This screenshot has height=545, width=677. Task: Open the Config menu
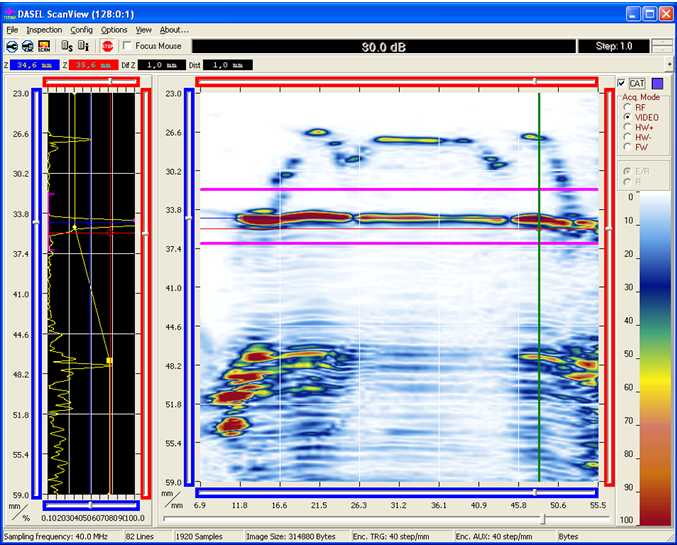81,30
